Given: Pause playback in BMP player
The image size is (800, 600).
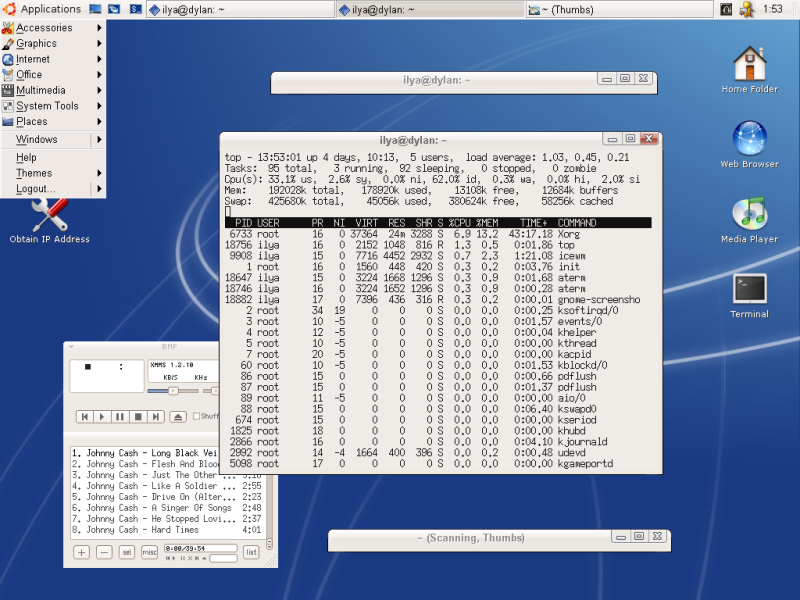Looking at the screenshot, I should point(120,417).
